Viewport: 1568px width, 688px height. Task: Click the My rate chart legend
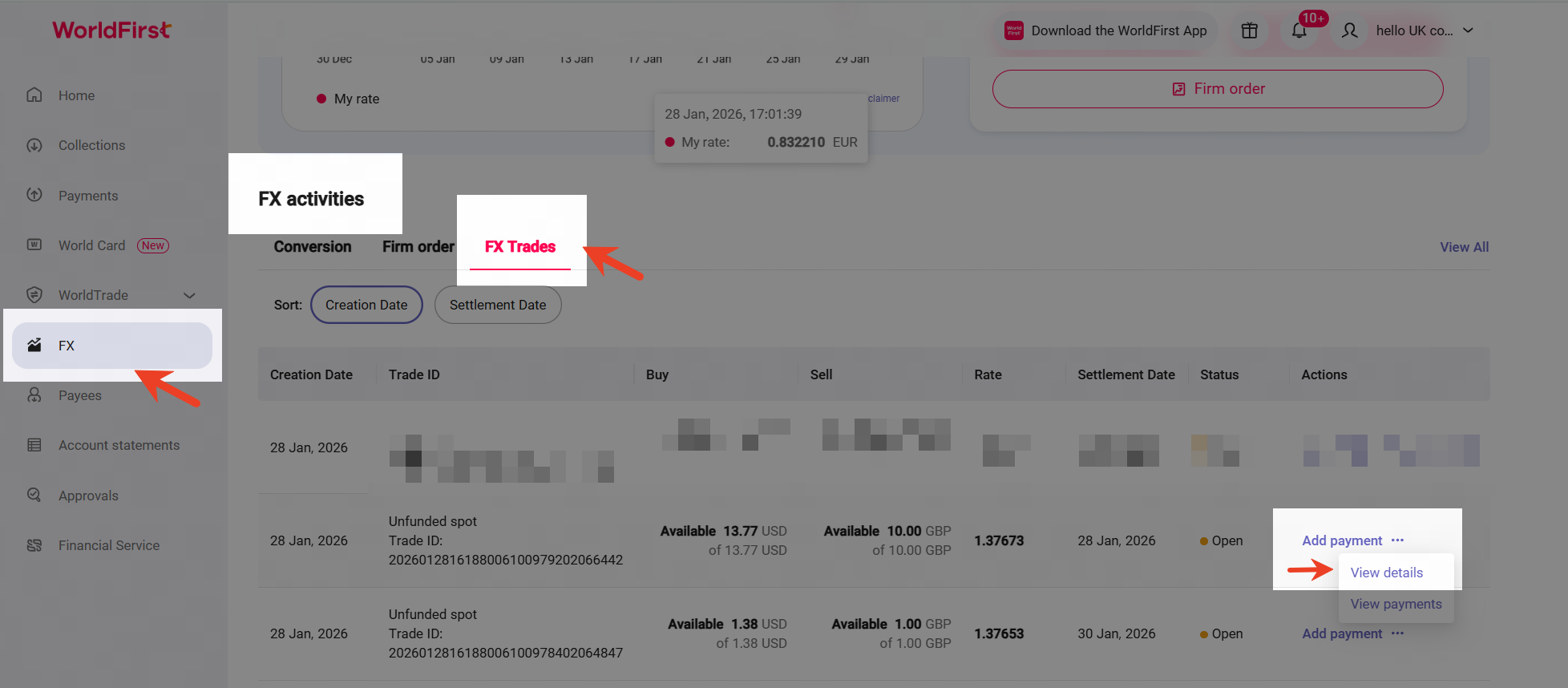point(349,99)
